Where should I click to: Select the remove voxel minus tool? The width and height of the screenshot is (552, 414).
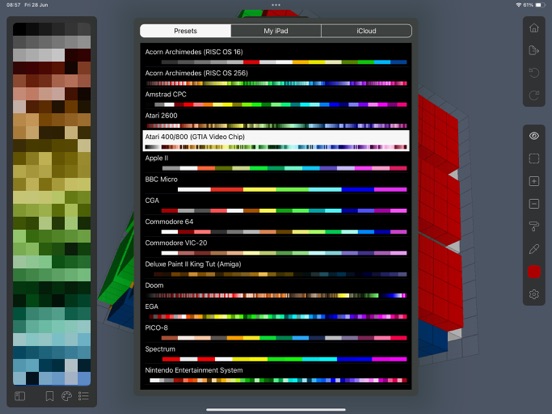coord(534,204)
